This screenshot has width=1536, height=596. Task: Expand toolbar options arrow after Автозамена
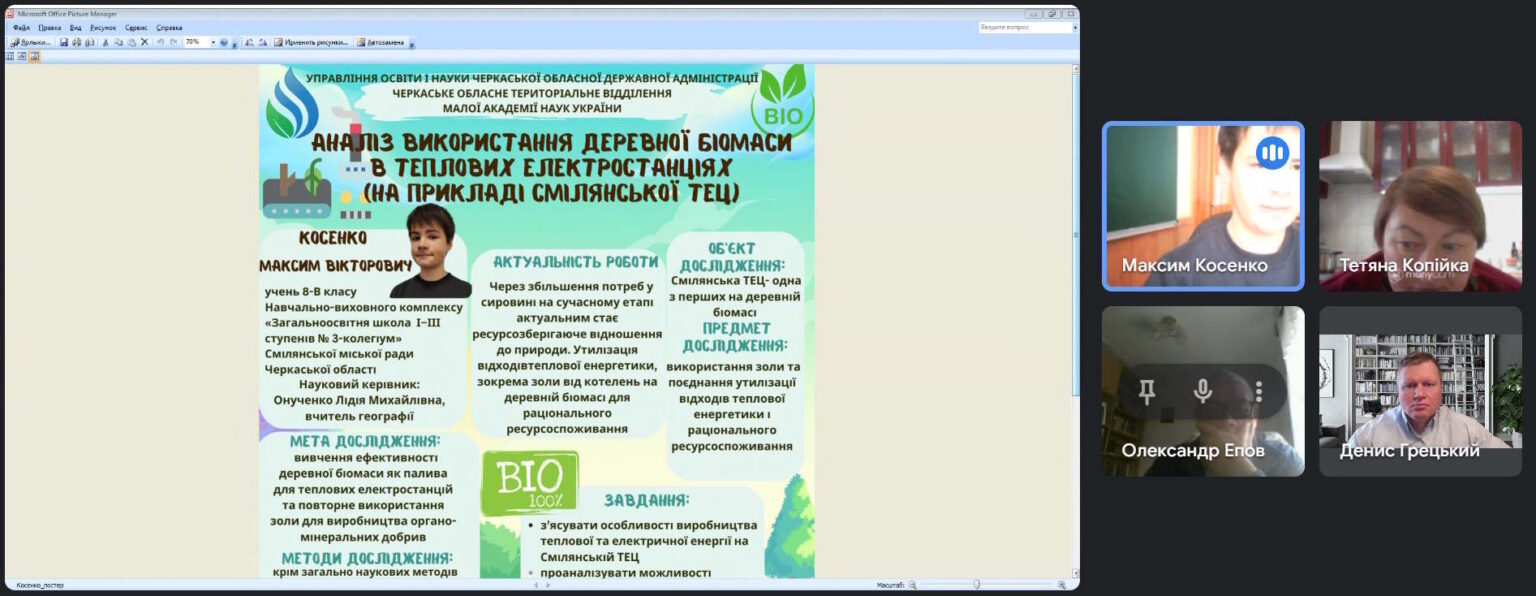point(411,44)
